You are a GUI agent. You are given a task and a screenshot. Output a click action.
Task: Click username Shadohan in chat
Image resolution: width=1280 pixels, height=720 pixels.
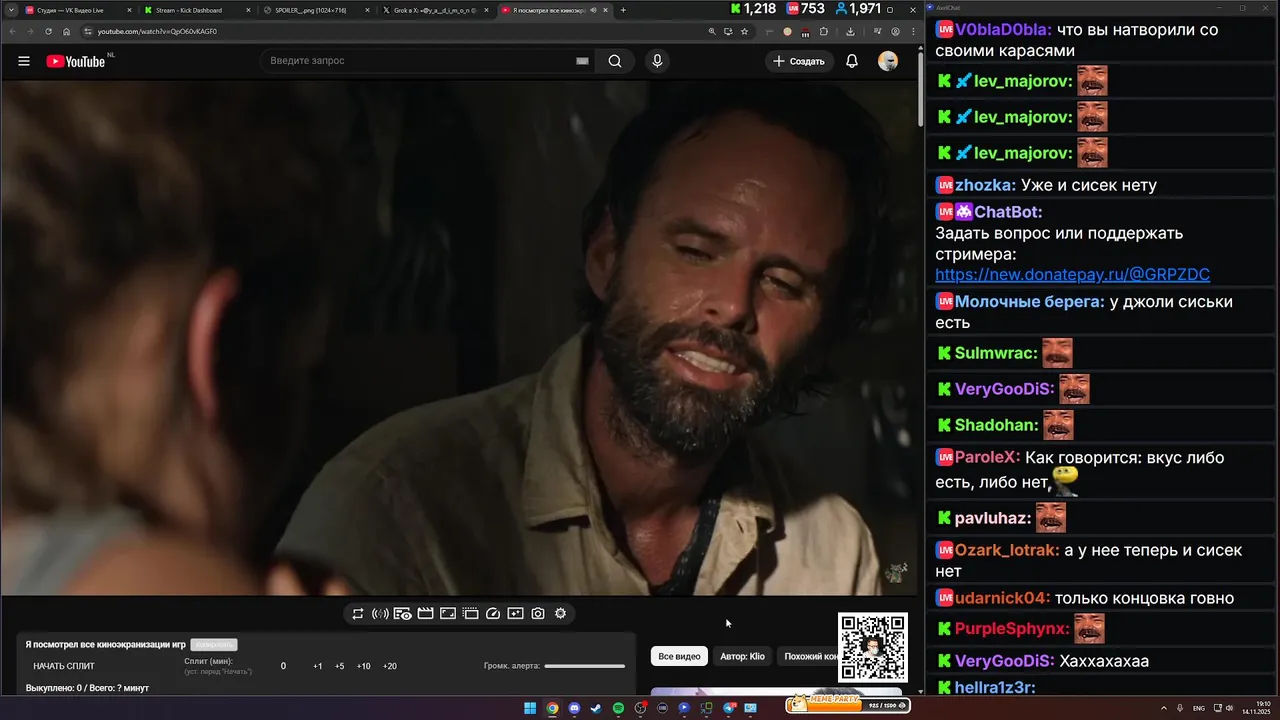tap(996, 425)
